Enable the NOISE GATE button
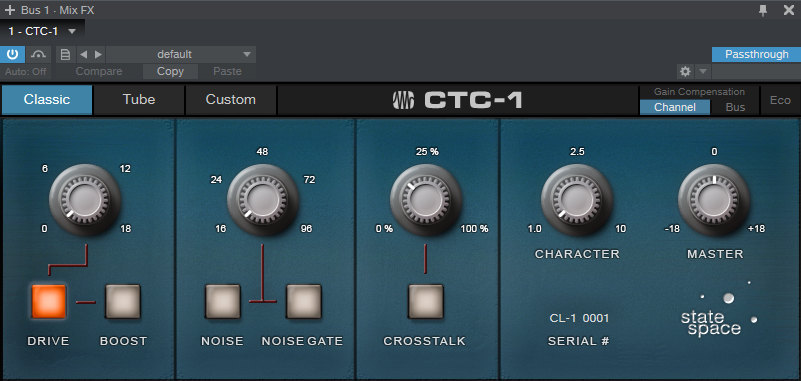This screenshot has width=801, height=381. tap(304, 301)
